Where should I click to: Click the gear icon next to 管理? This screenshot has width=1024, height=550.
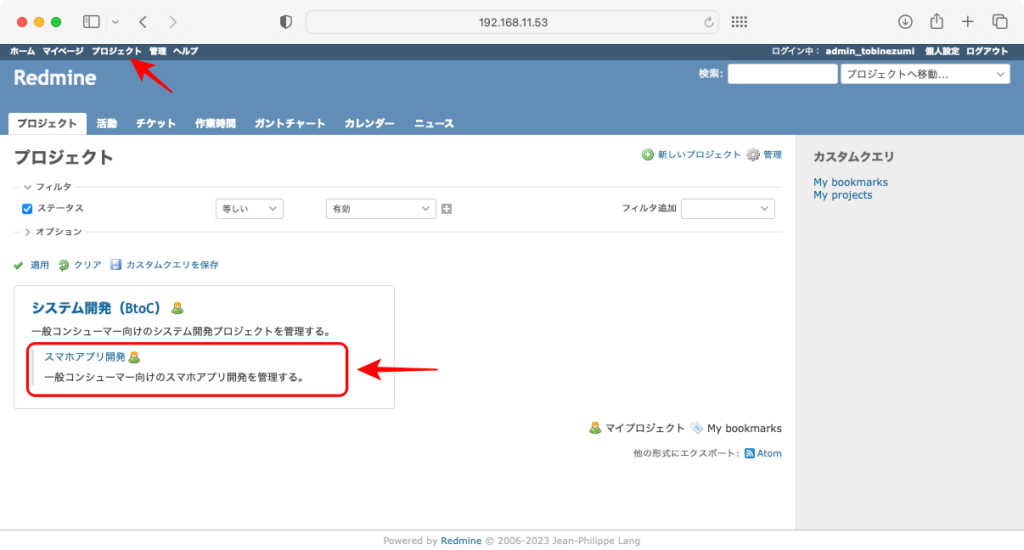753,155
